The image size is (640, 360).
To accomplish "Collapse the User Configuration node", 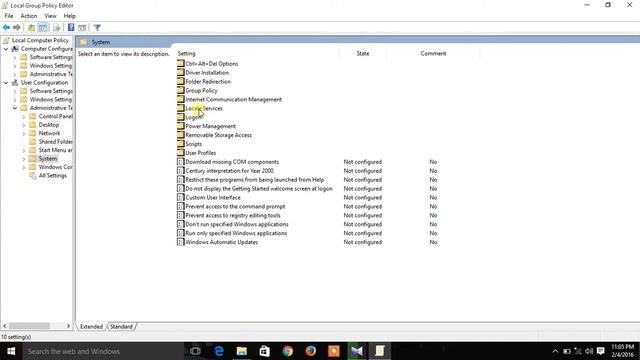I will point(6,82).
